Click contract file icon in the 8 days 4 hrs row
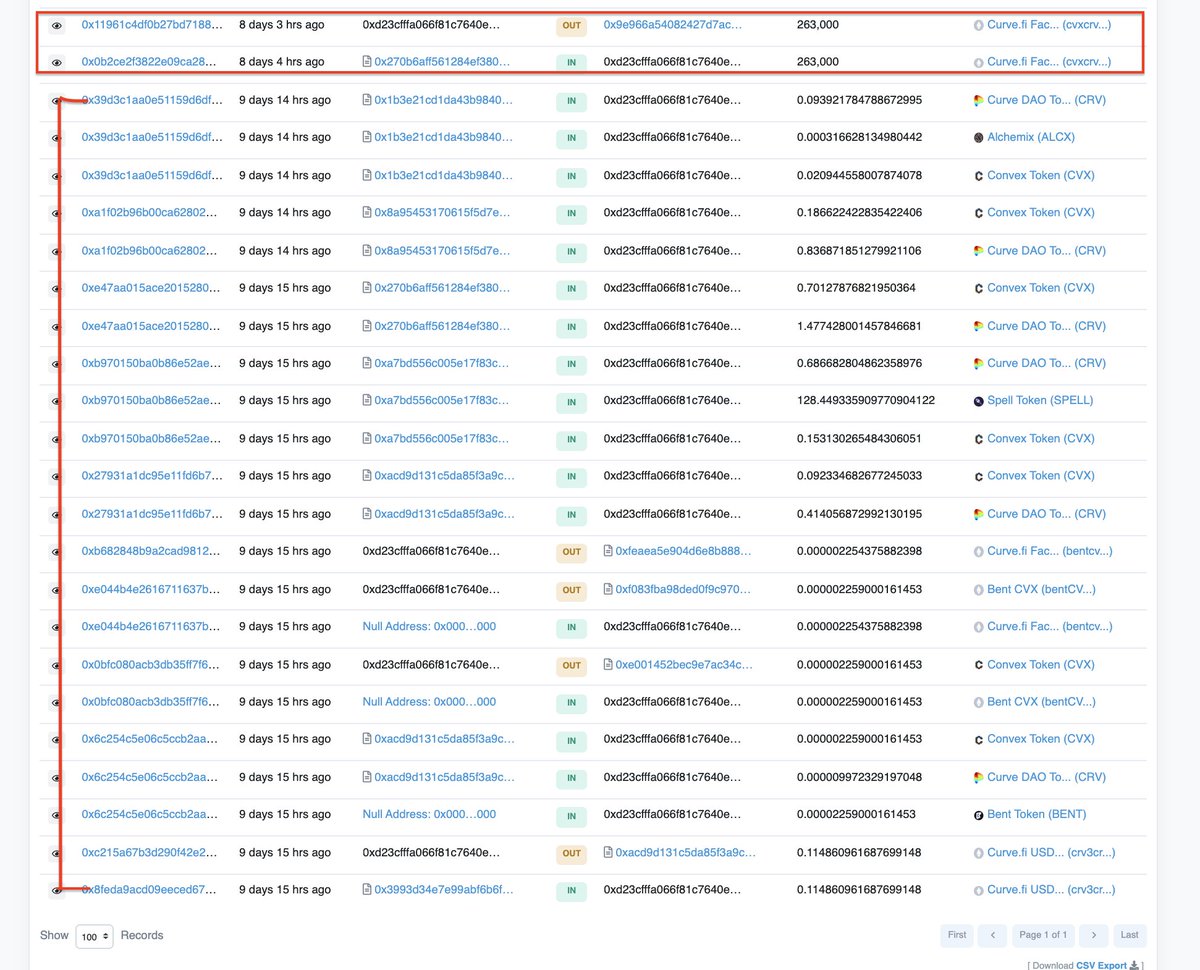 click(367, 62)
